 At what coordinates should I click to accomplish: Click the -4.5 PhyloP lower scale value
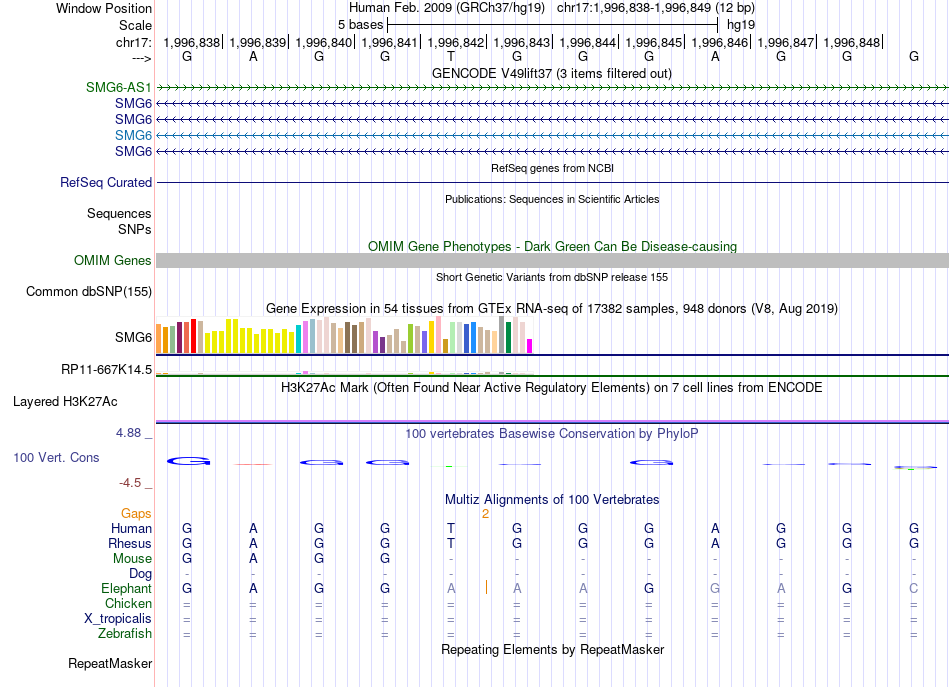(130, 483)
